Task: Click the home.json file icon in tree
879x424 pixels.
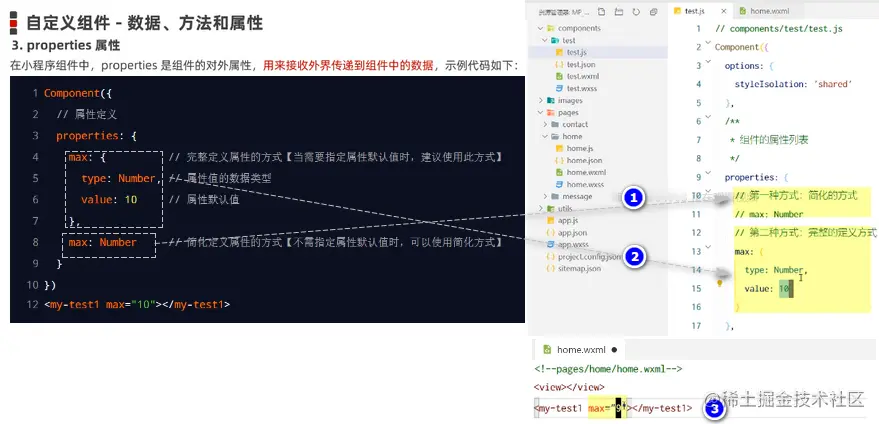Action: (559, 160)
